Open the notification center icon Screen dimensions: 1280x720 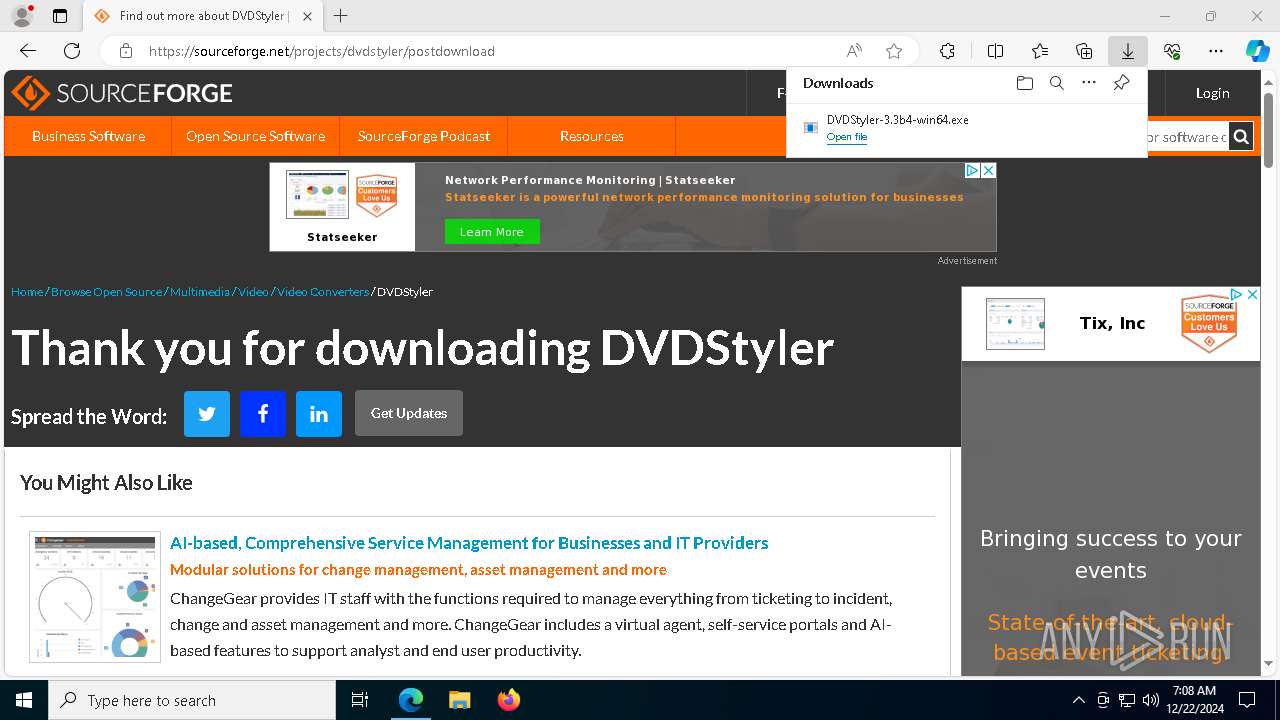pos(1247,700)
